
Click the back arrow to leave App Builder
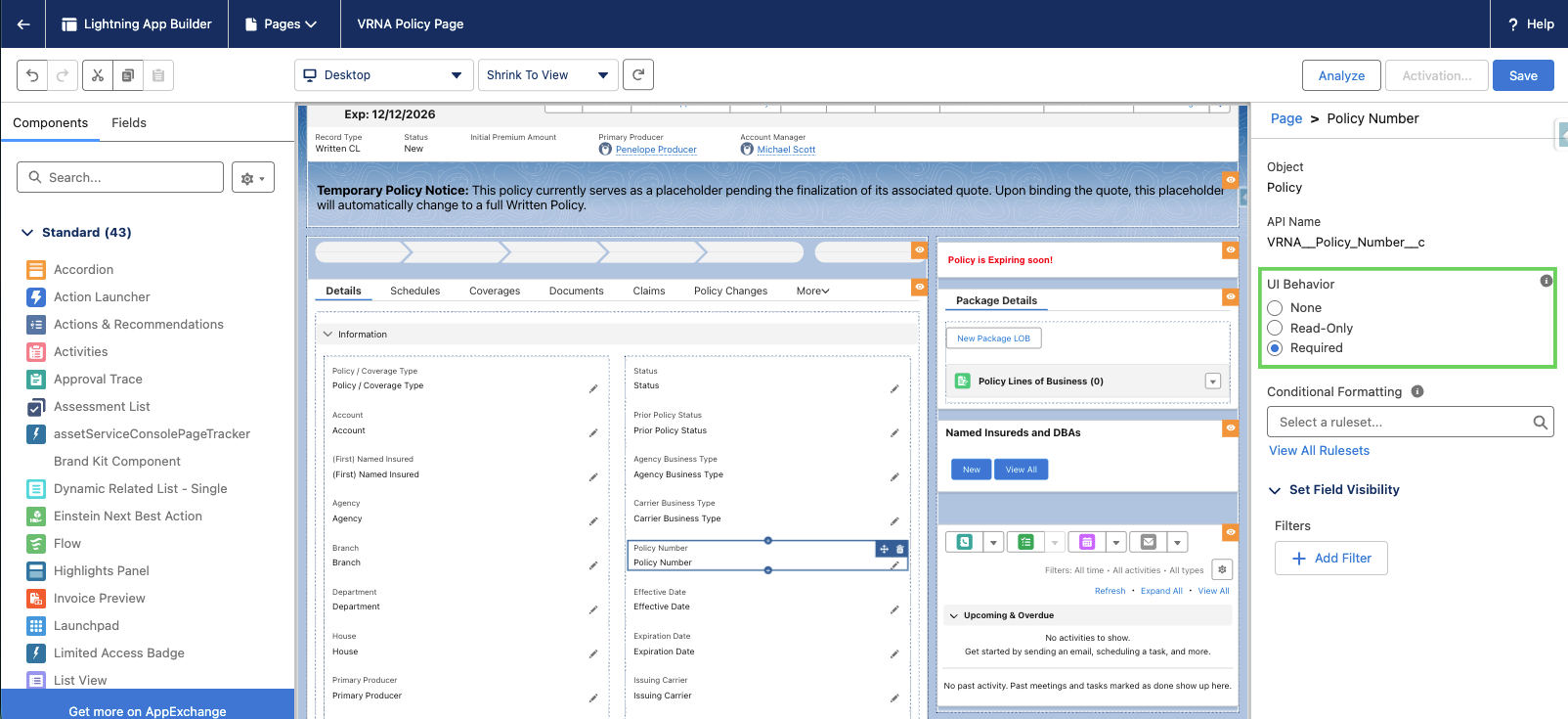tap(23, 23)
